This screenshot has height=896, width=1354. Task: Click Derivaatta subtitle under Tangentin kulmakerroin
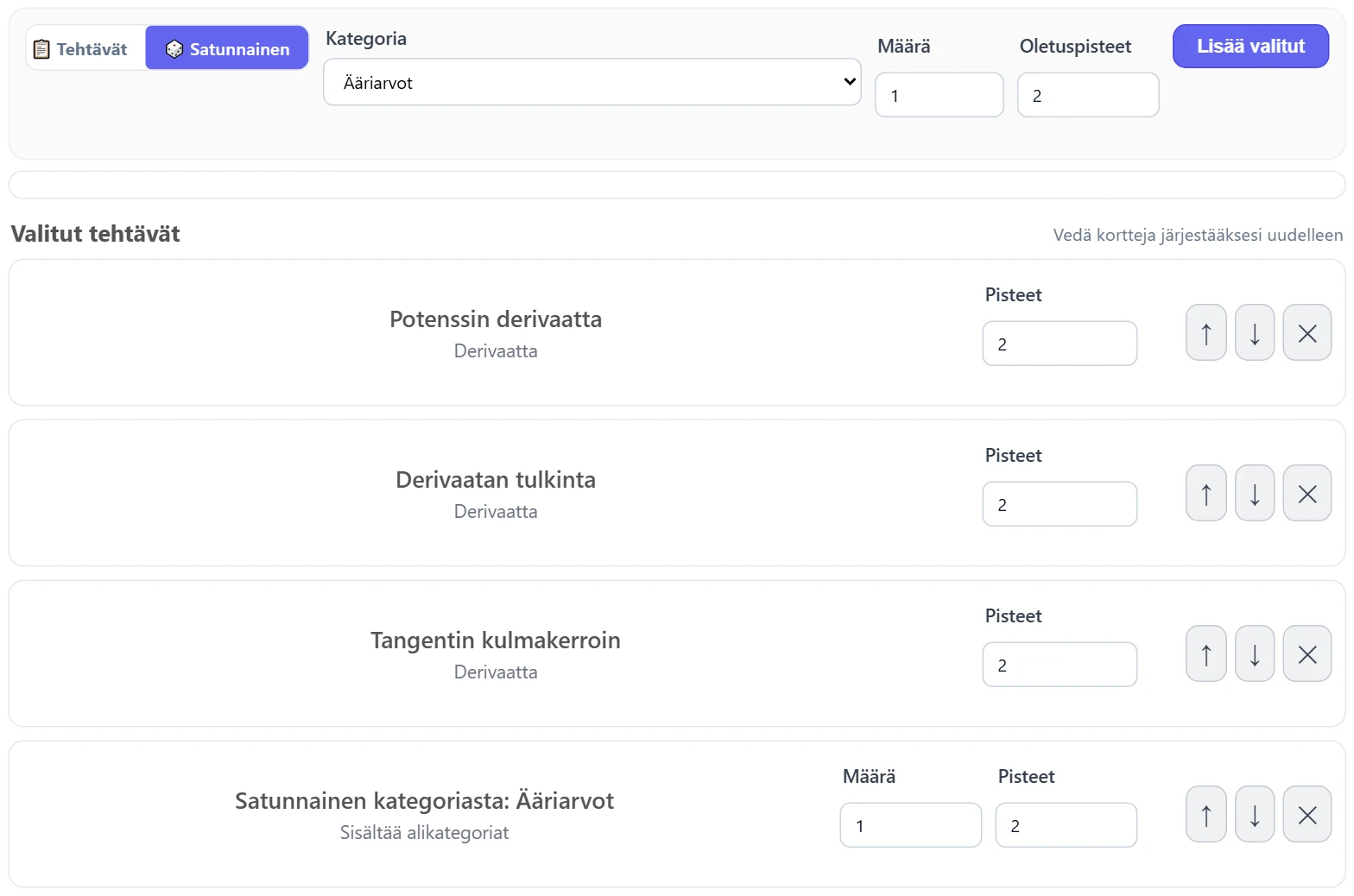coord(496,672)
